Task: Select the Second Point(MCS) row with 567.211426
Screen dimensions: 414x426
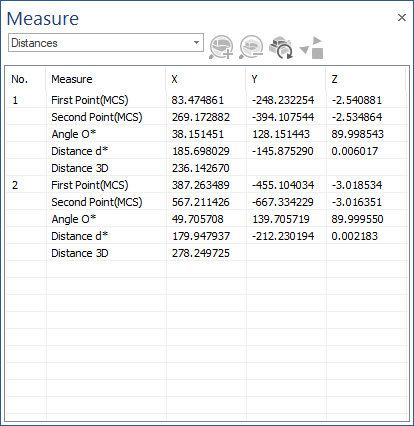Action: [x=206, y=202]
